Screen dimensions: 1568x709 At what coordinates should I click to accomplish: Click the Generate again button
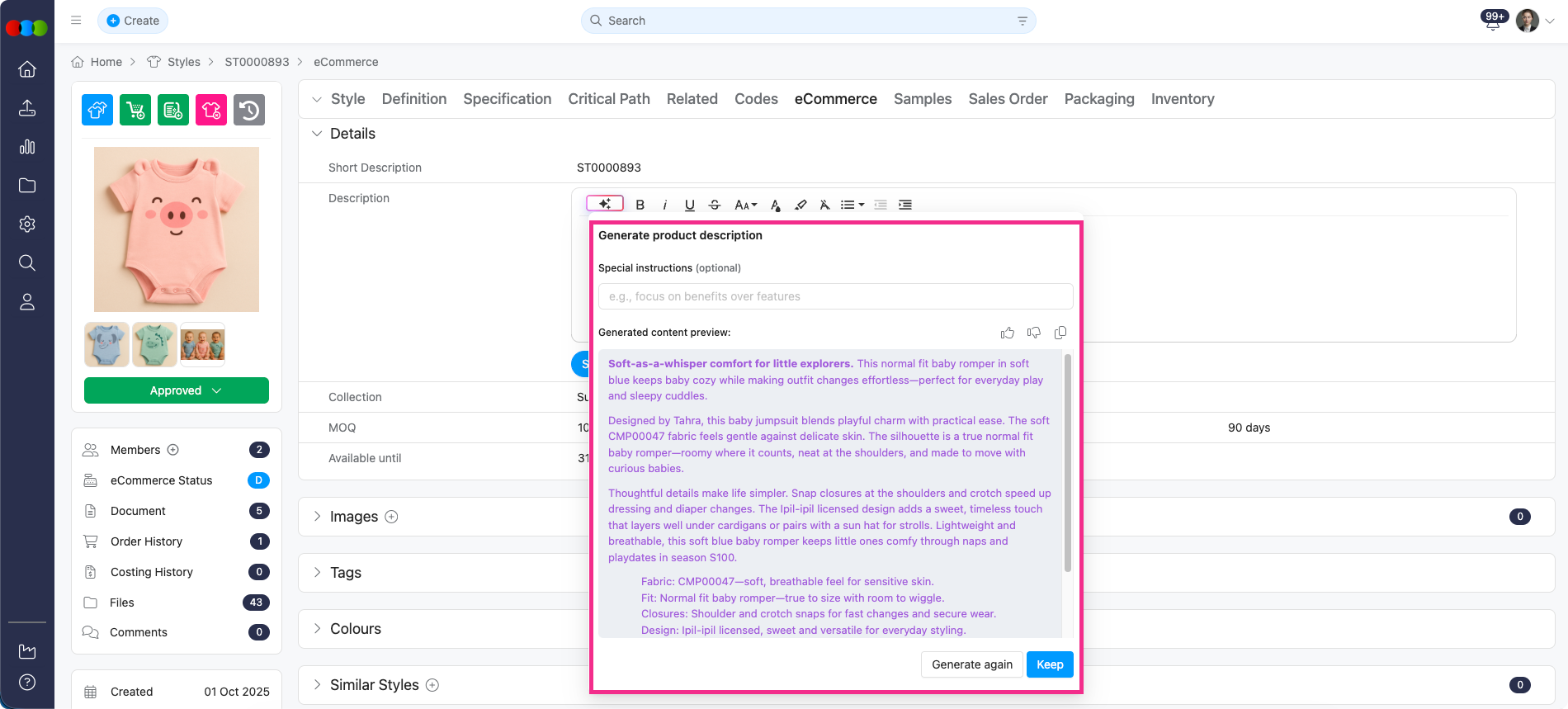click(x=971, y=664)
